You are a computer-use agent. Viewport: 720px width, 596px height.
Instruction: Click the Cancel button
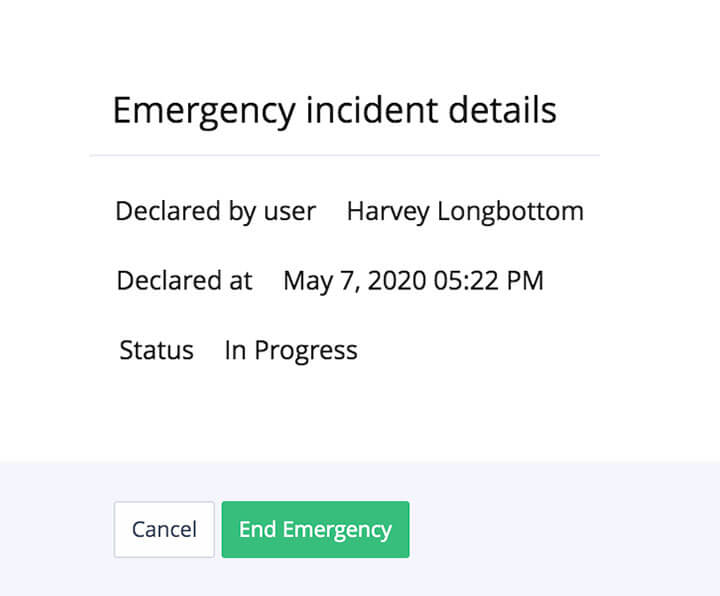(164, 529)
